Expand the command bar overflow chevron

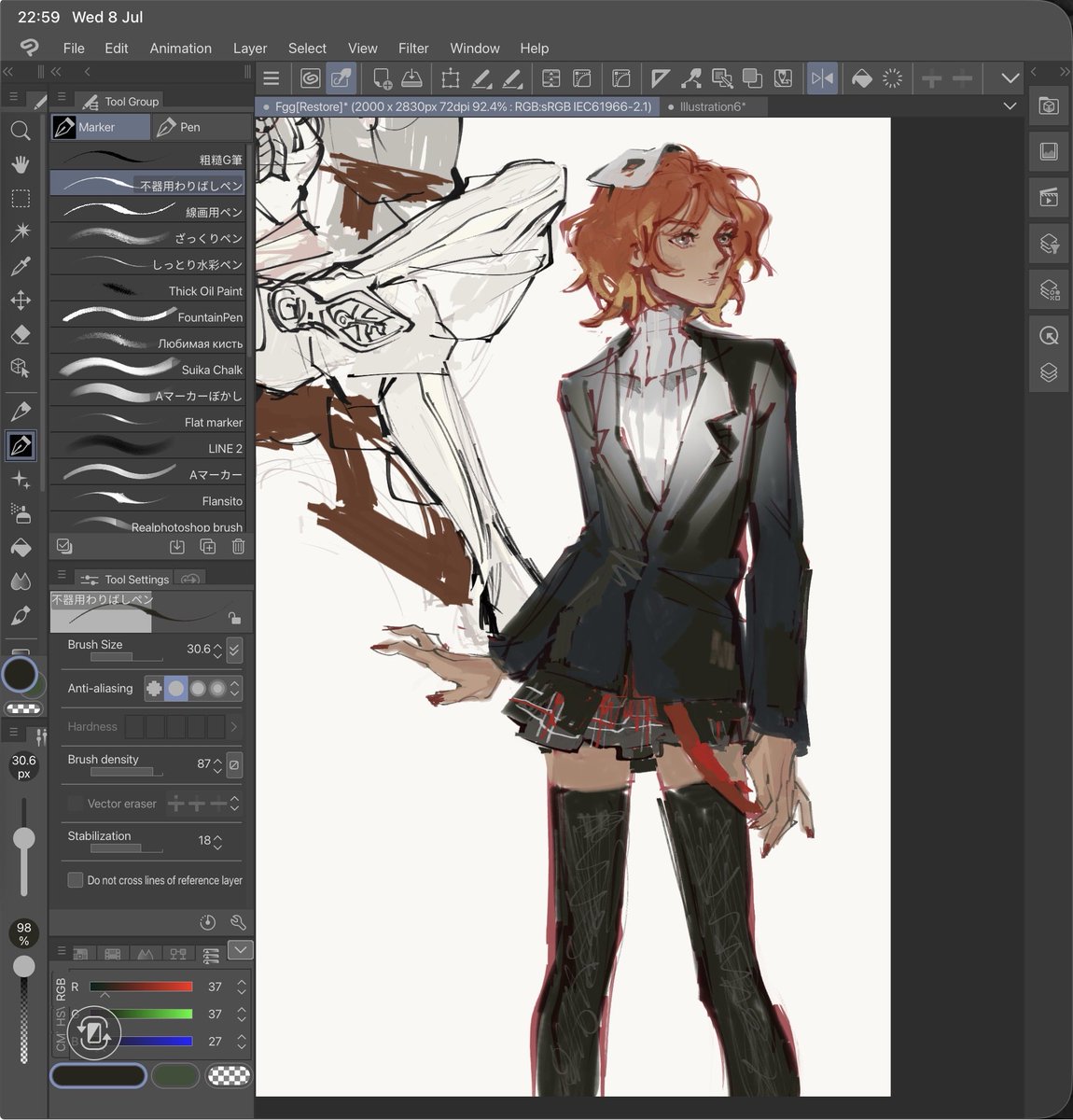point(1010,78)
